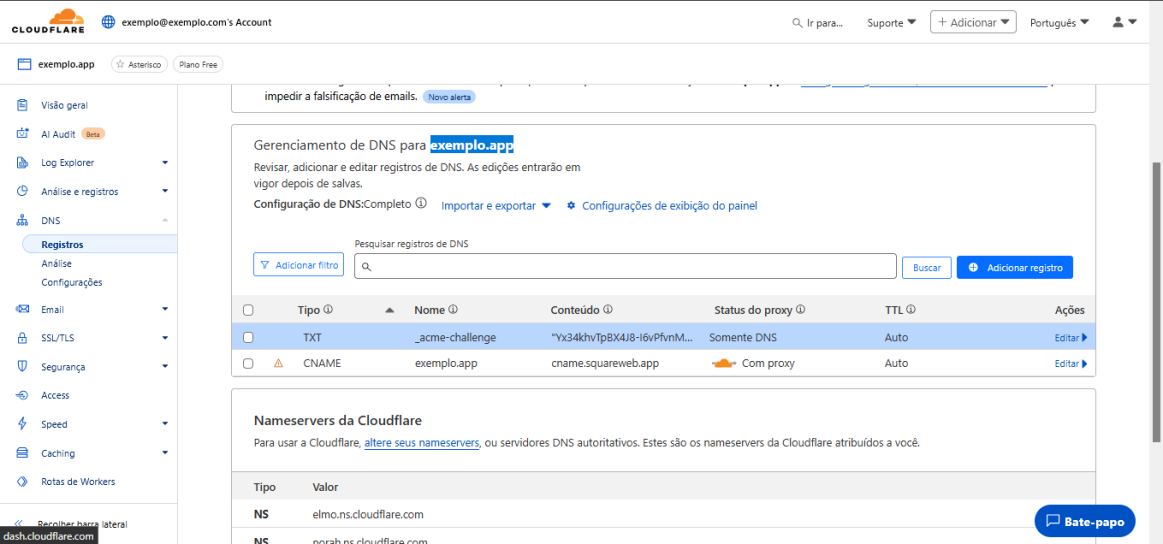Sort records by Tipo arrow

pyautogui.click(x=390, y=310)
